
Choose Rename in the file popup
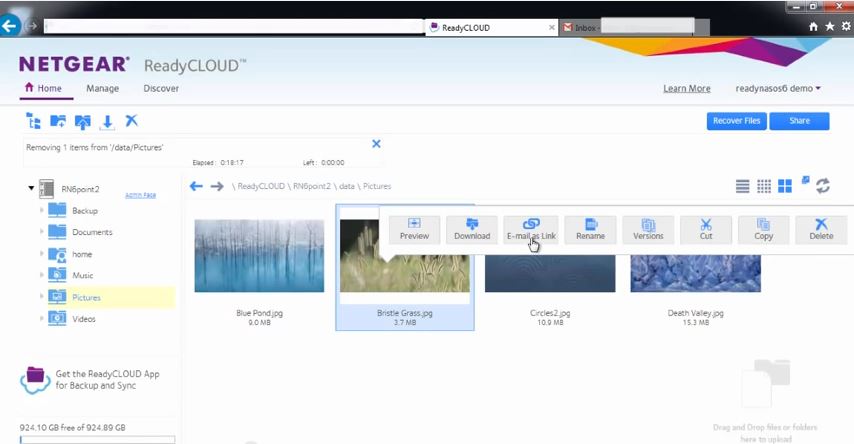(590, 229)
